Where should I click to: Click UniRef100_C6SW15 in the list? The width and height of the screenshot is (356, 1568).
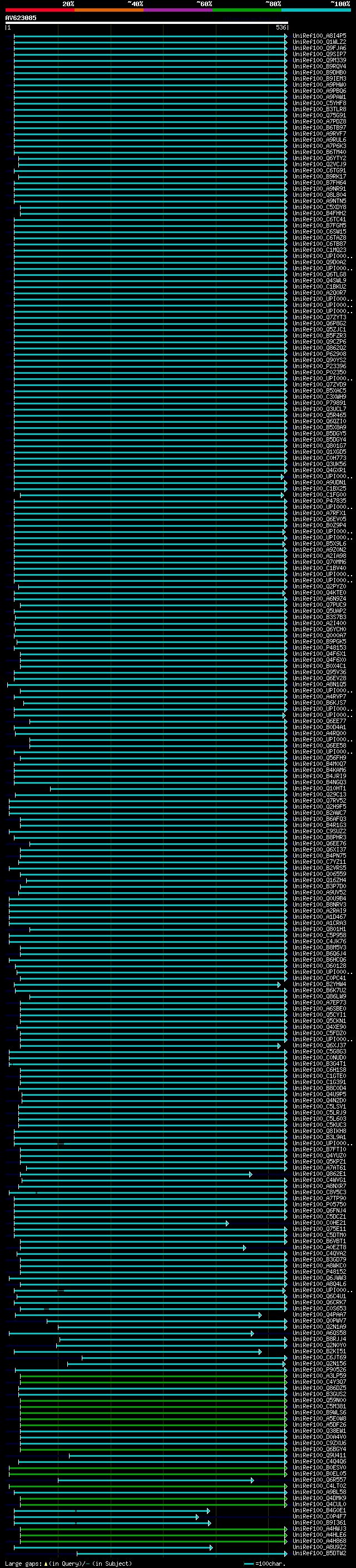pyautogui.click(x=319, y=231)
